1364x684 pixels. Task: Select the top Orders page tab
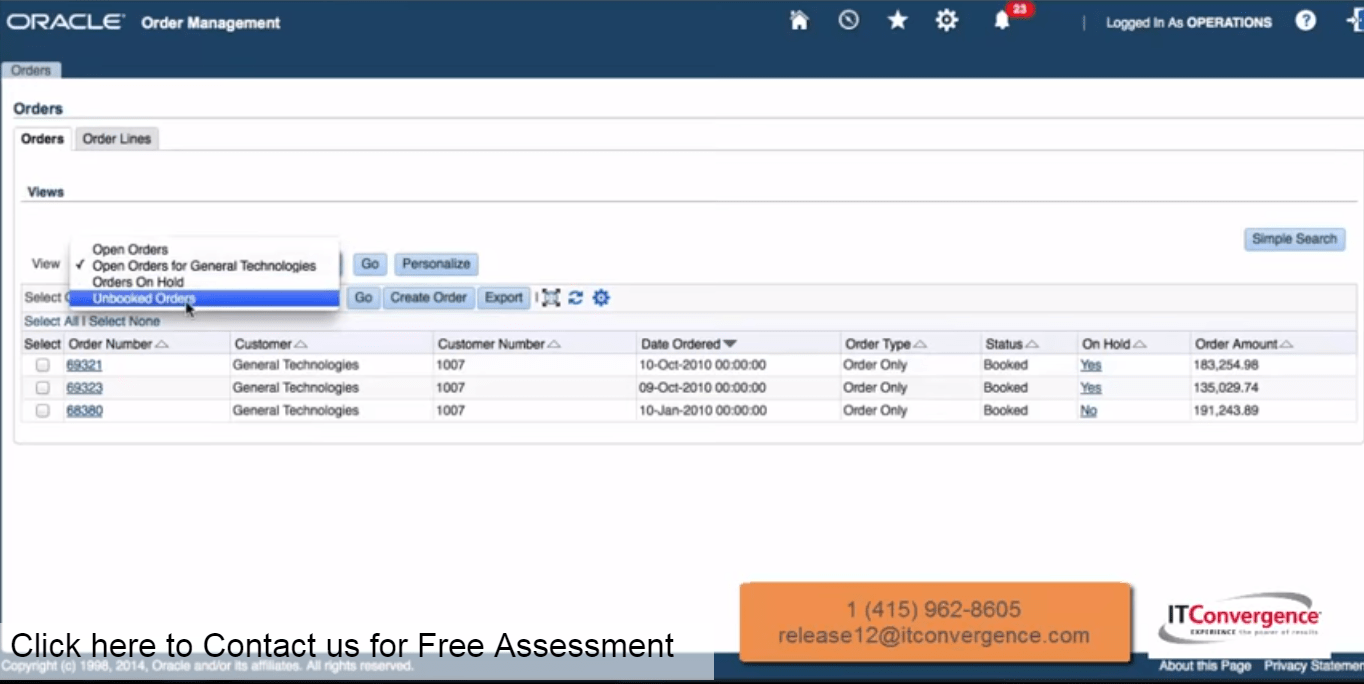pyautogui.click(x=31, y=70)
